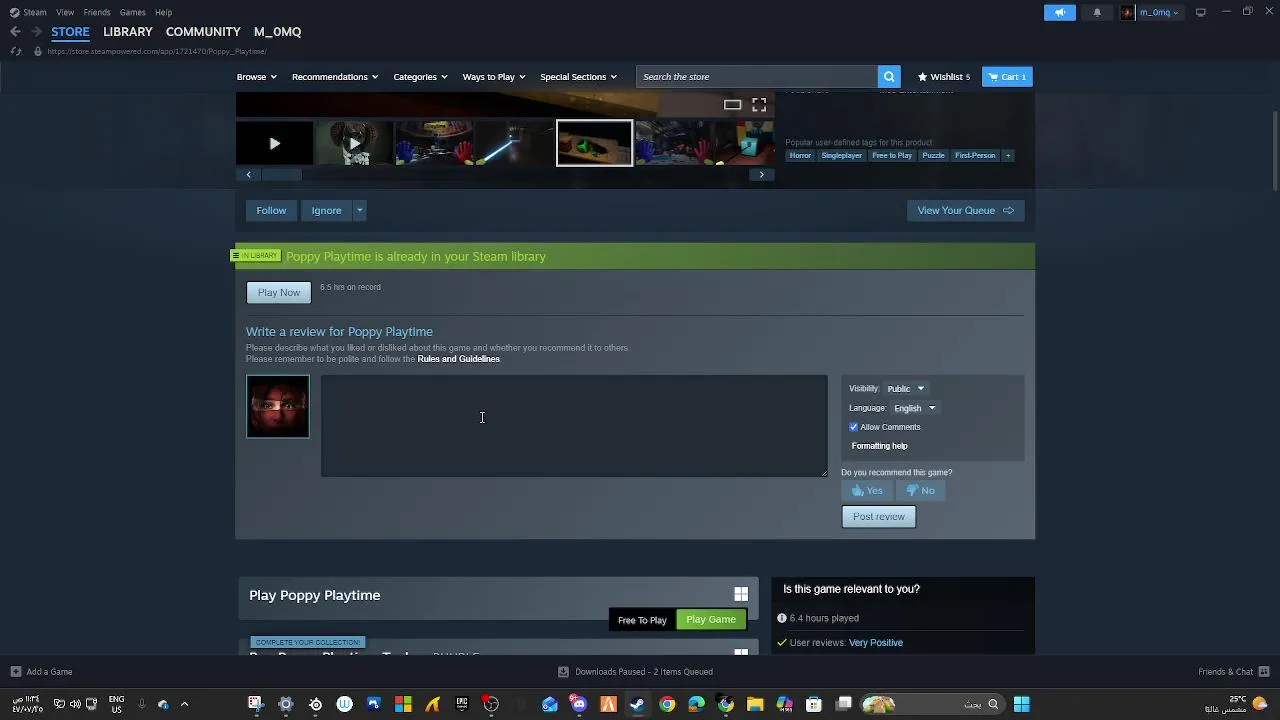Click the Horror tag
1280x720 pixels.
(800, 155)
